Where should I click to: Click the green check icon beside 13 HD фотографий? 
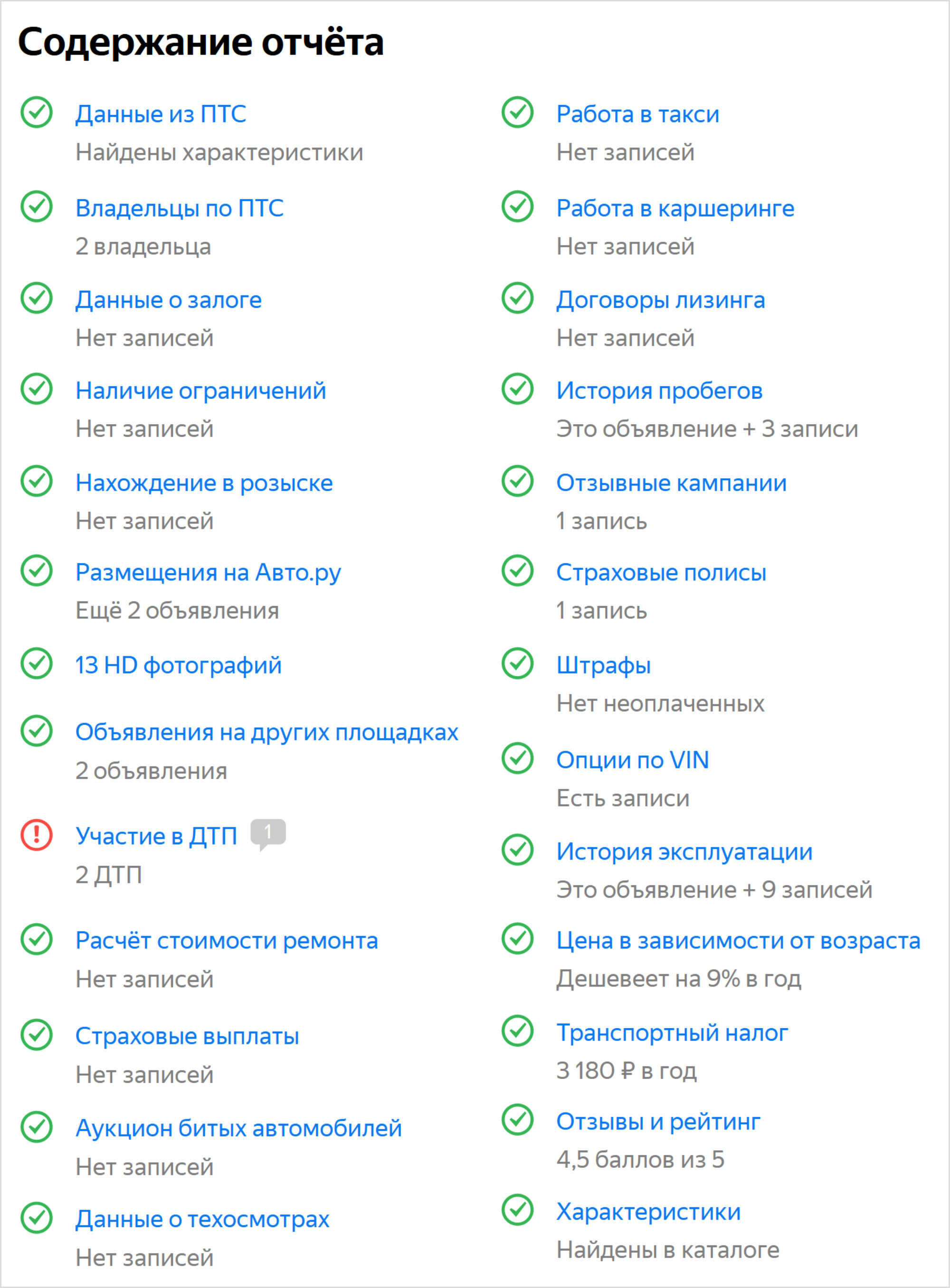(37, 663)
